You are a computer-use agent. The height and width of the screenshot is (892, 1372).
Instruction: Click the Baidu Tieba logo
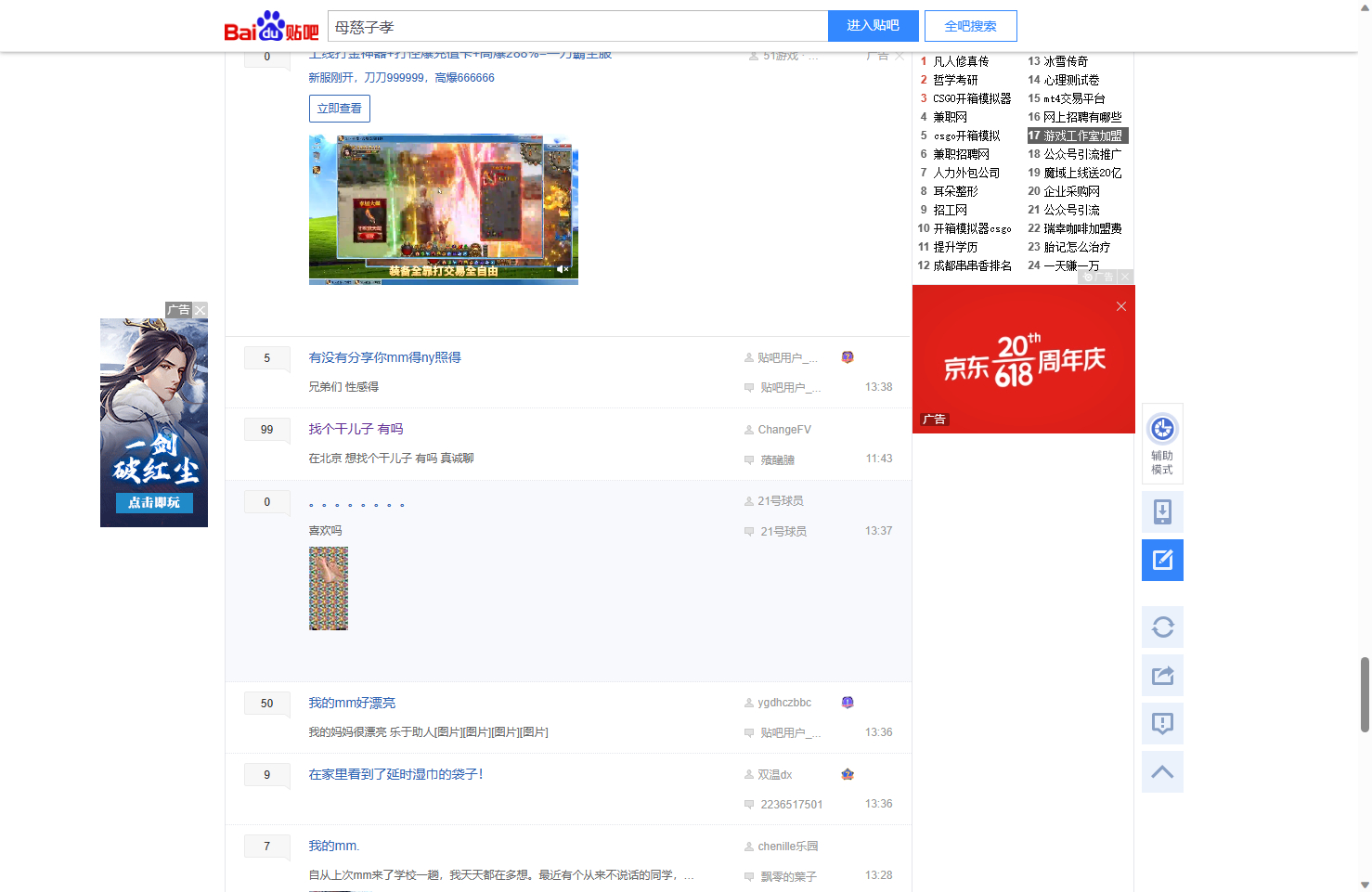click(271, 26)
